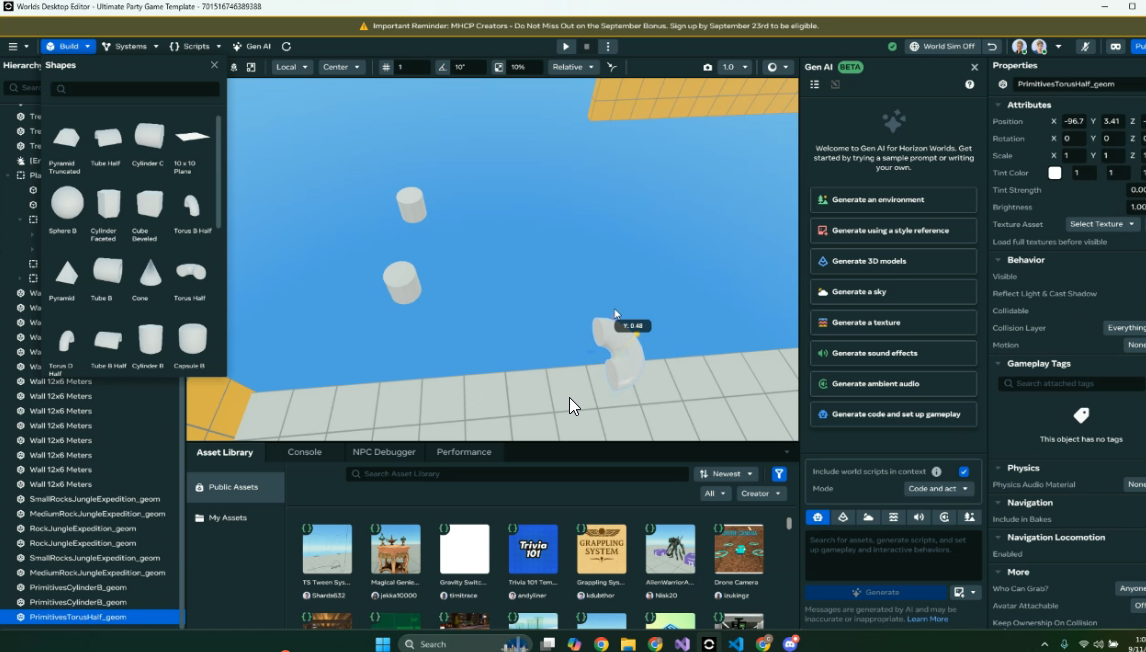
Task: Click the white Tint Color swatch
Action: point(1055,173)
